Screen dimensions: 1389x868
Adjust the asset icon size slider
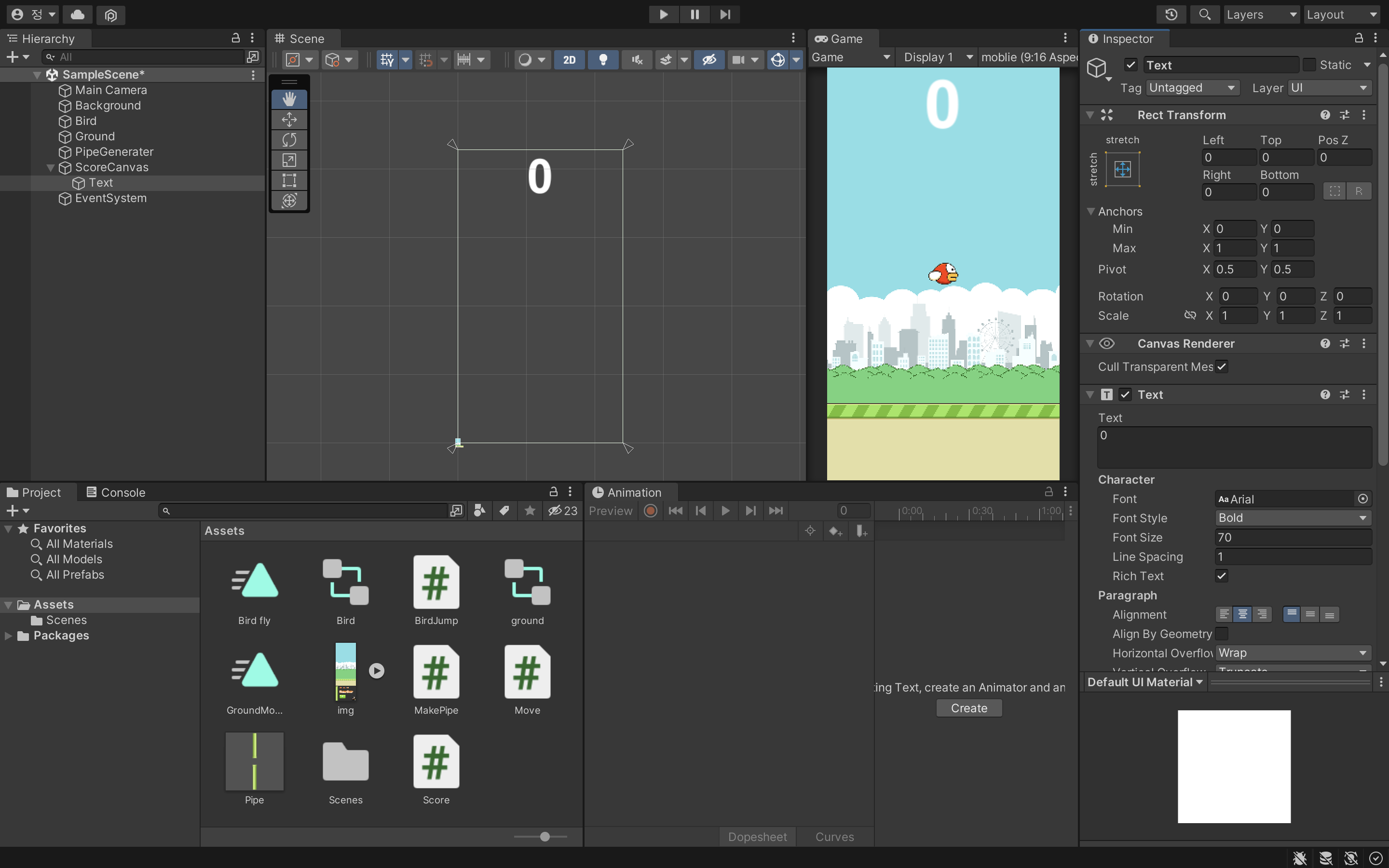pos(545,837)
